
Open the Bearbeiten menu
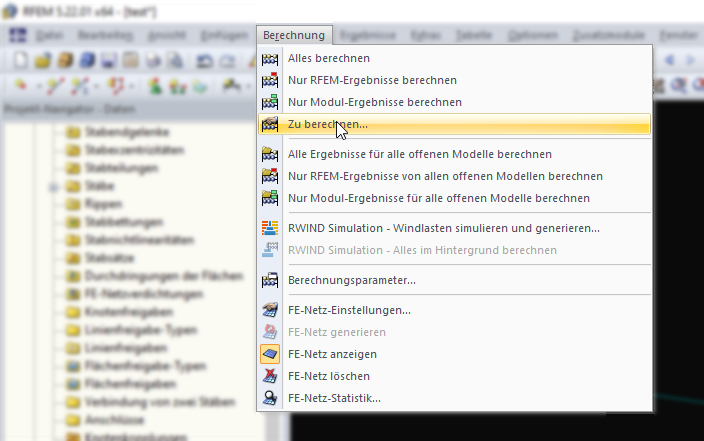click(105, 35)
